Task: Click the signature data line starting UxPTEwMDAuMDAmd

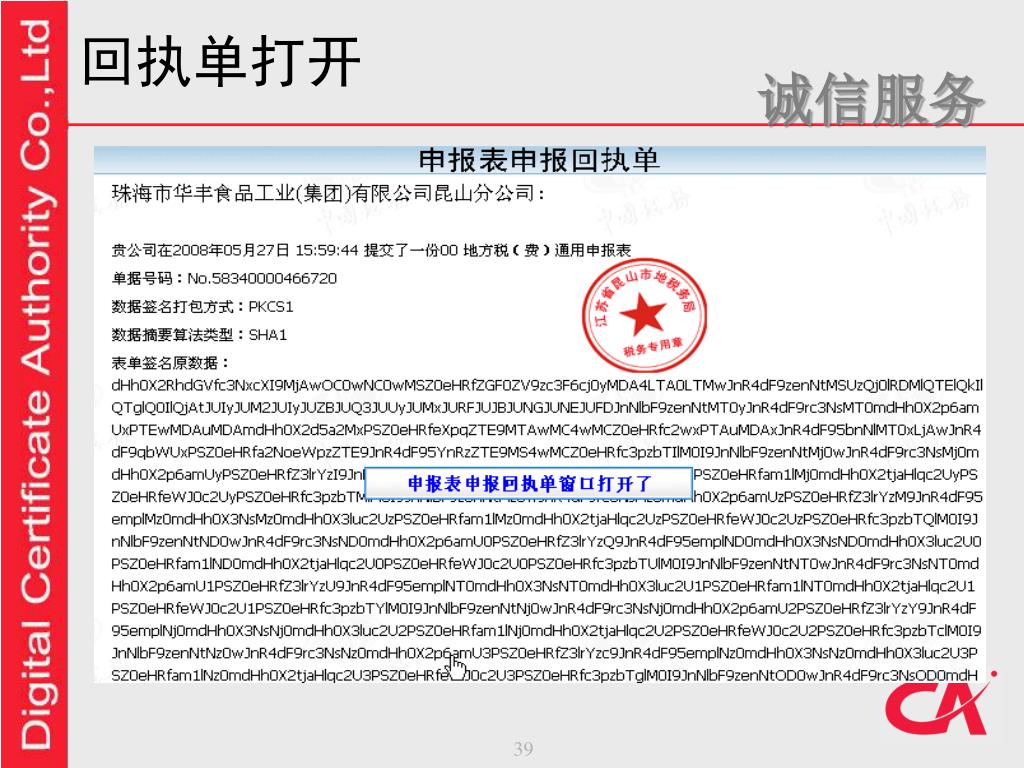Action: coord(546,430)
